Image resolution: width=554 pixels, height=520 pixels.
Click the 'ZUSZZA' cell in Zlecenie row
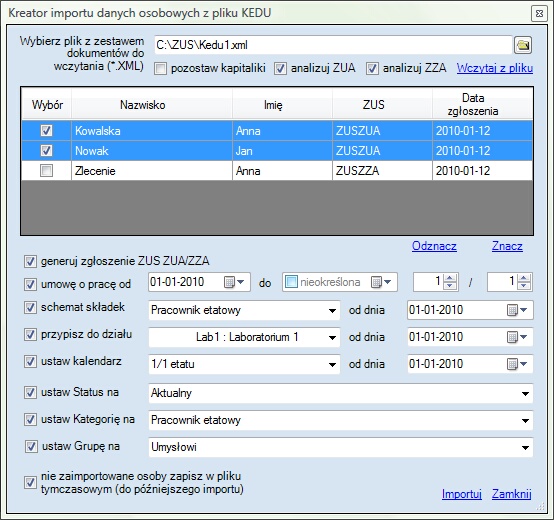tap(382, 171)
